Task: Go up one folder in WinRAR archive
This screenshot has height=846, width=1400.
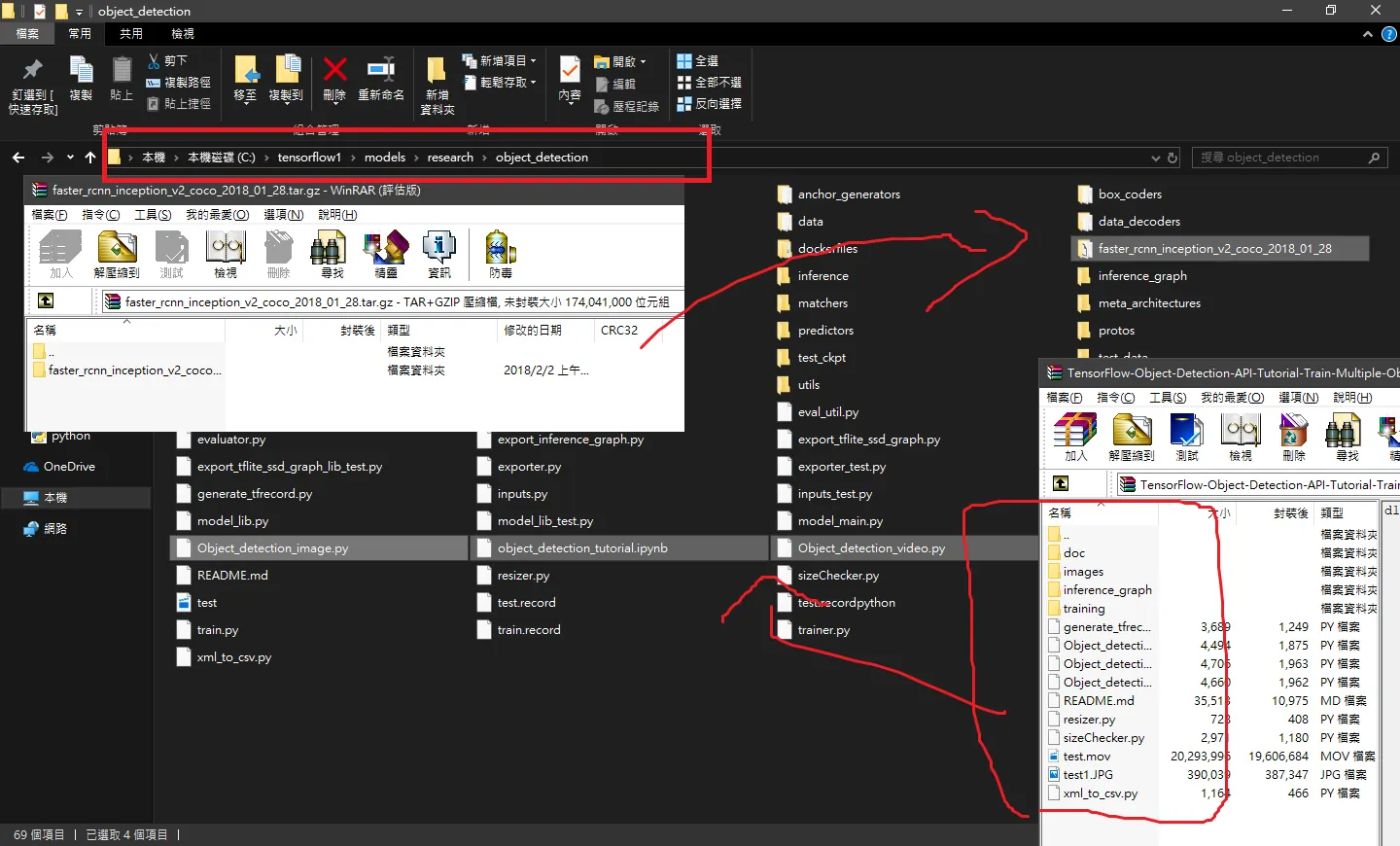Action: tap(46, 300)
